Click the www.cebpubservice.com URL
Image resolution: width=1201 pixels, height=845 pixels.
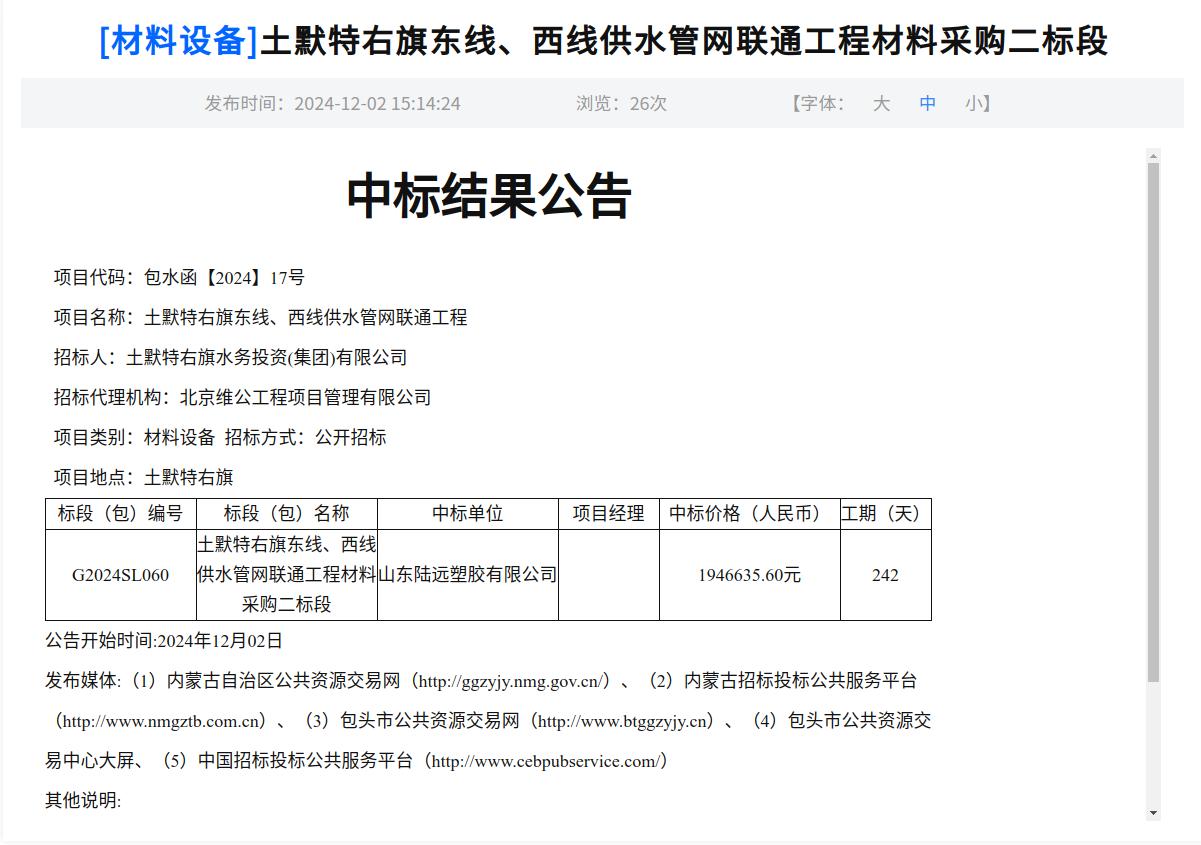coord(545,761)
